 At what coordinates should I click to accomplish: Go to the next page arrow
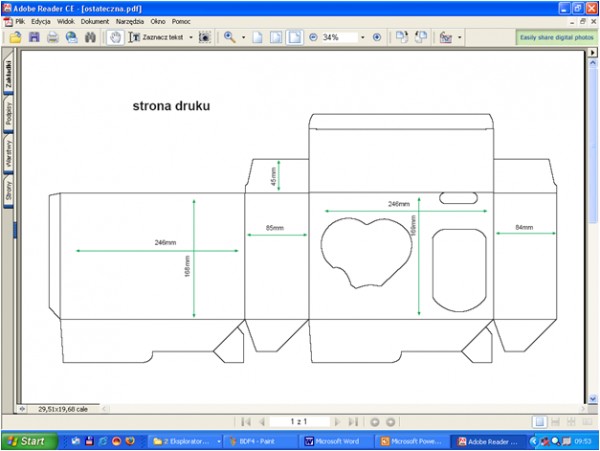338,422
